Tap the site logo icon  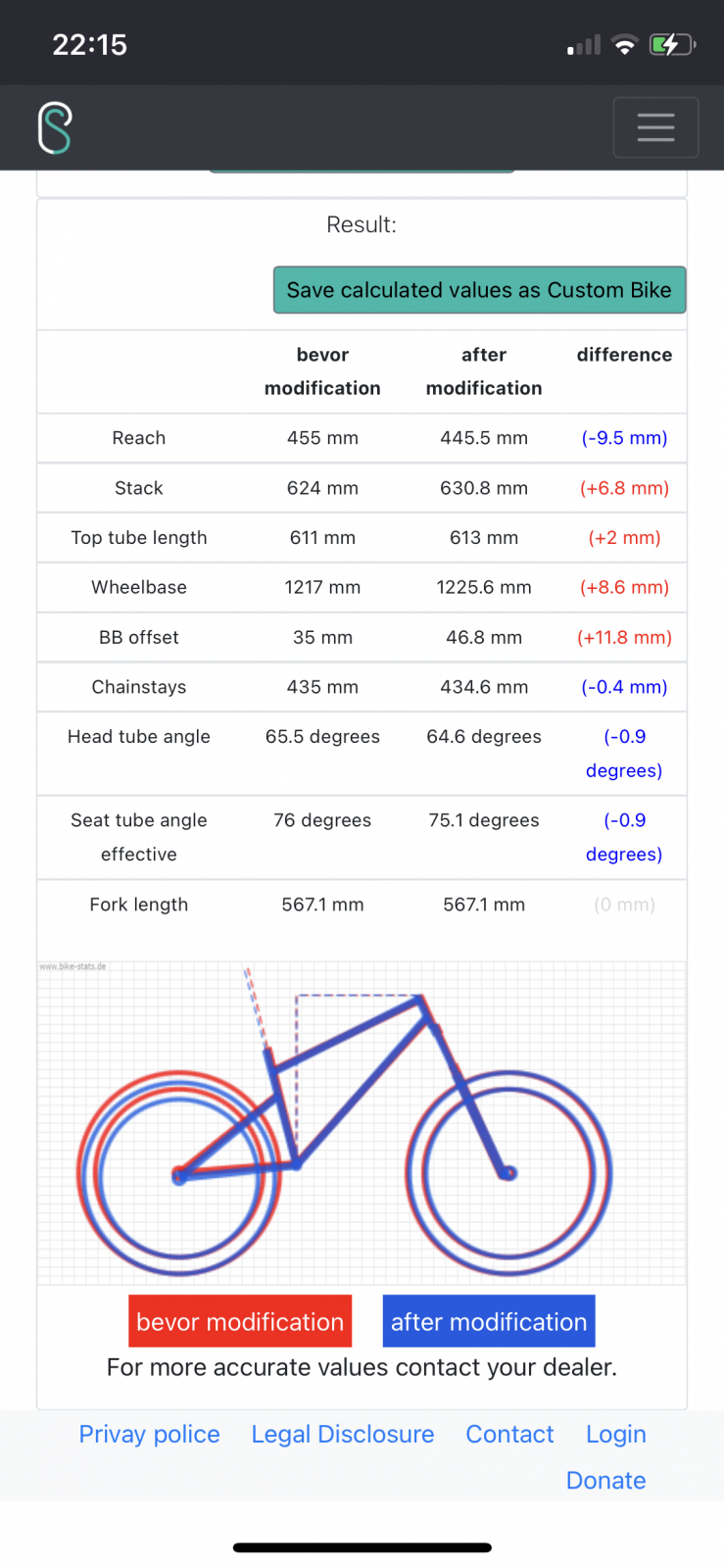point(55,127)
